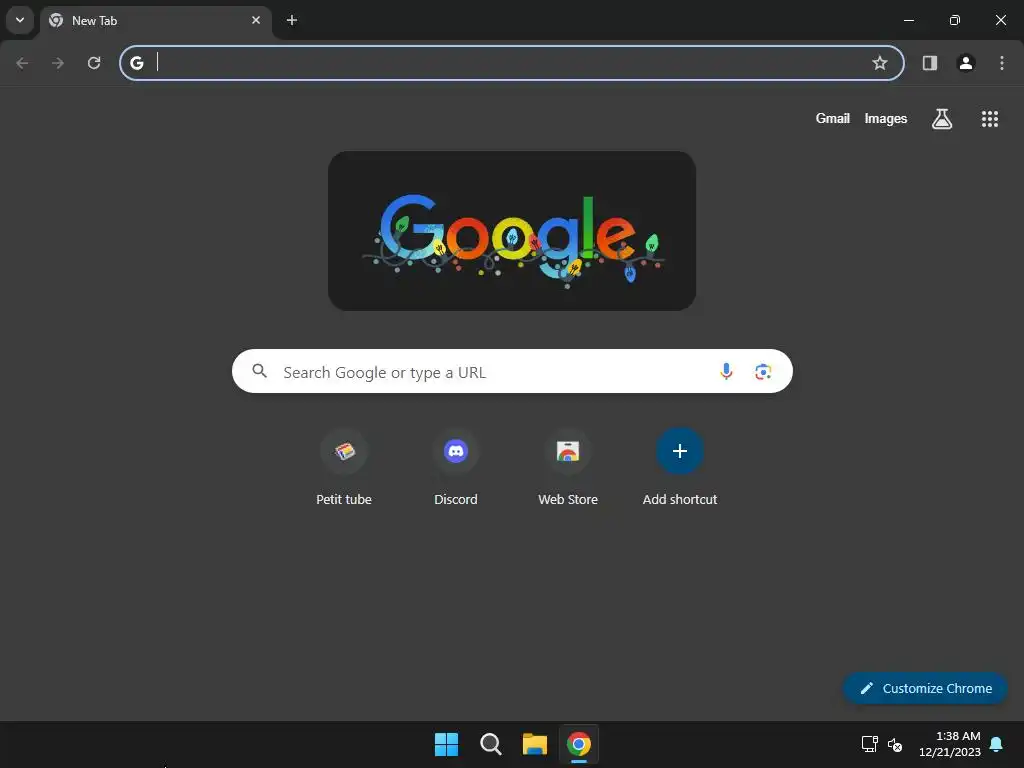Open the Windows Start menu
The width and height of the screenshot is (1024, 768).
tap(447, 744)
